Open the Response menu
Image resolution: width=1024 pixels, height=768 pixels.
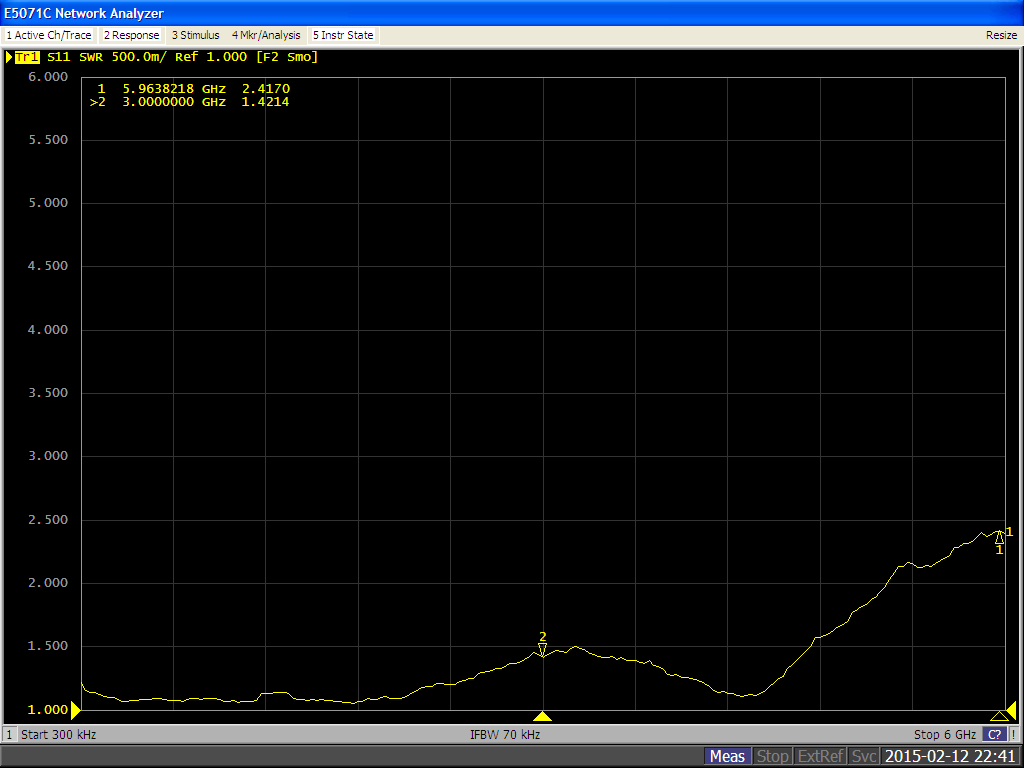pos(132,35)
